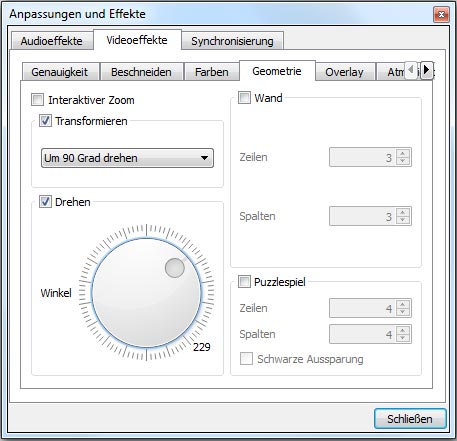
Task: Close the Anpassungen und Effekte dialog
Action: (x=441, y=15)
